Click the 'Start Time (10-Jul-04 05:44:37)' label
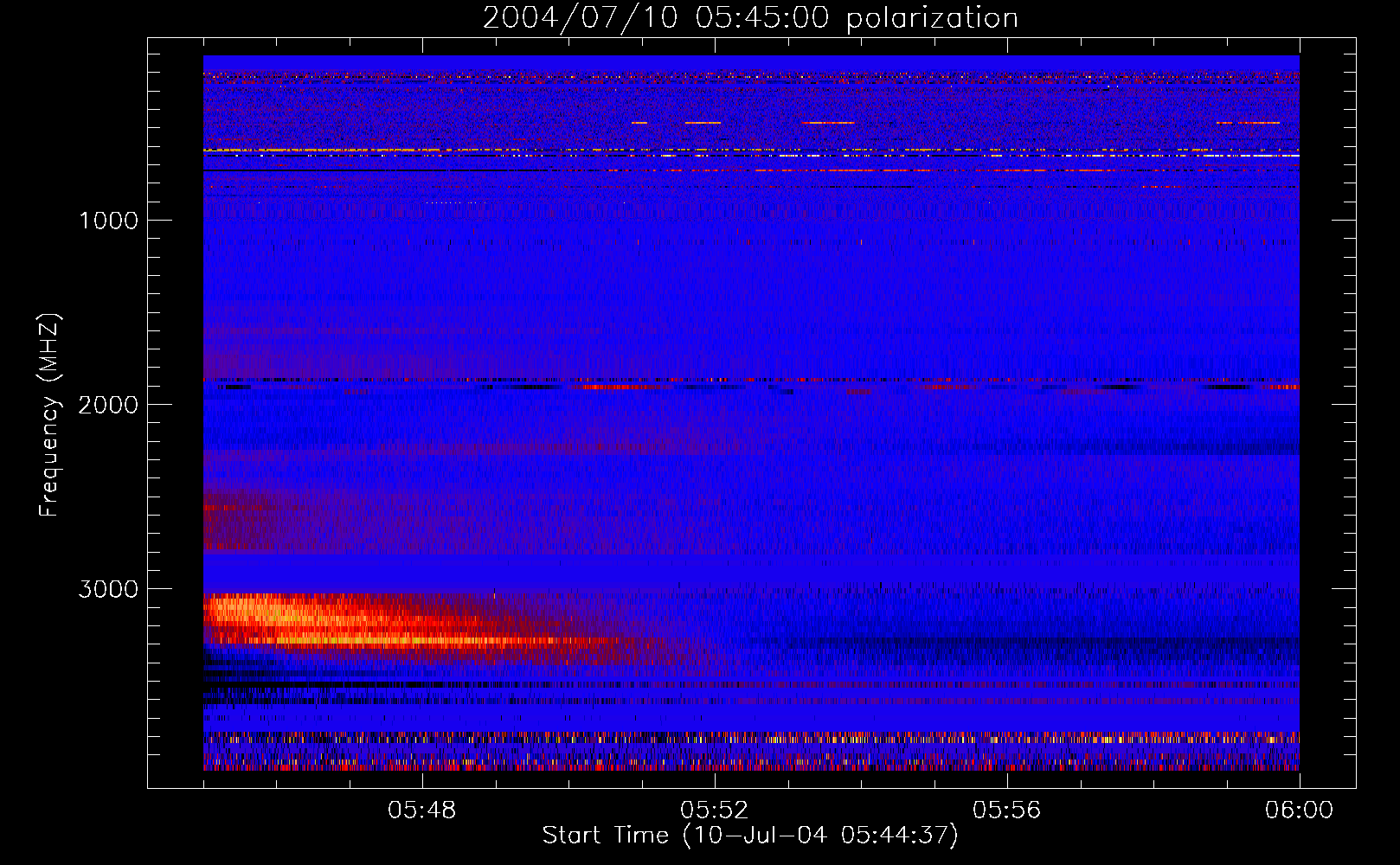Screen dimensions: 1400x865 click(x=750, y=836)
